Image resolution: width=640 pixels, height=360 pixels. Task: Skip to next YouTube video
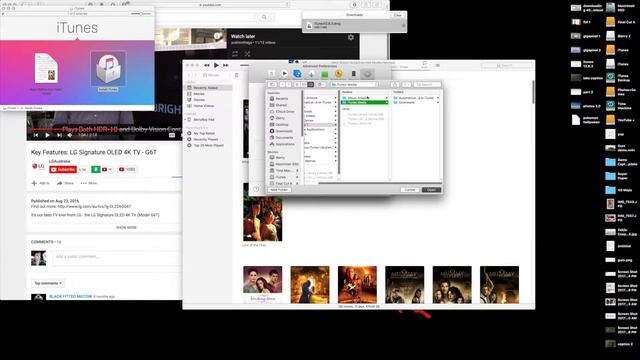click(x=59, y=135)
